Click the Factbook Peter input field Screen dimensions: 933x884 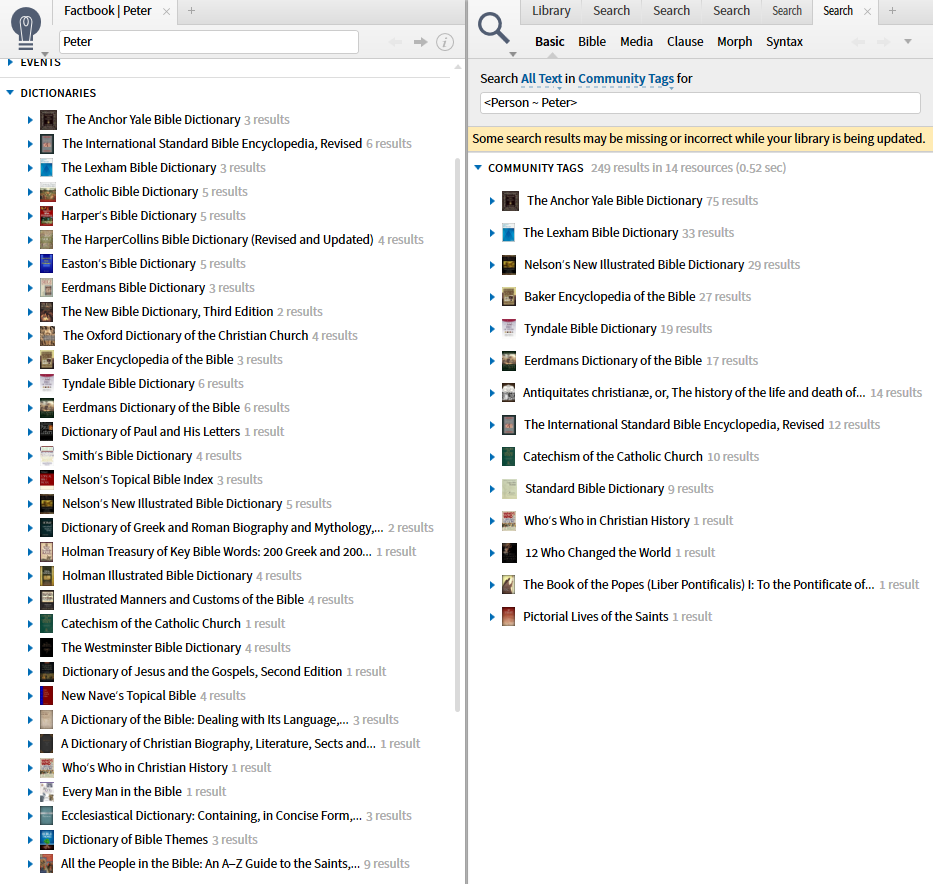(x=209, y=42)
